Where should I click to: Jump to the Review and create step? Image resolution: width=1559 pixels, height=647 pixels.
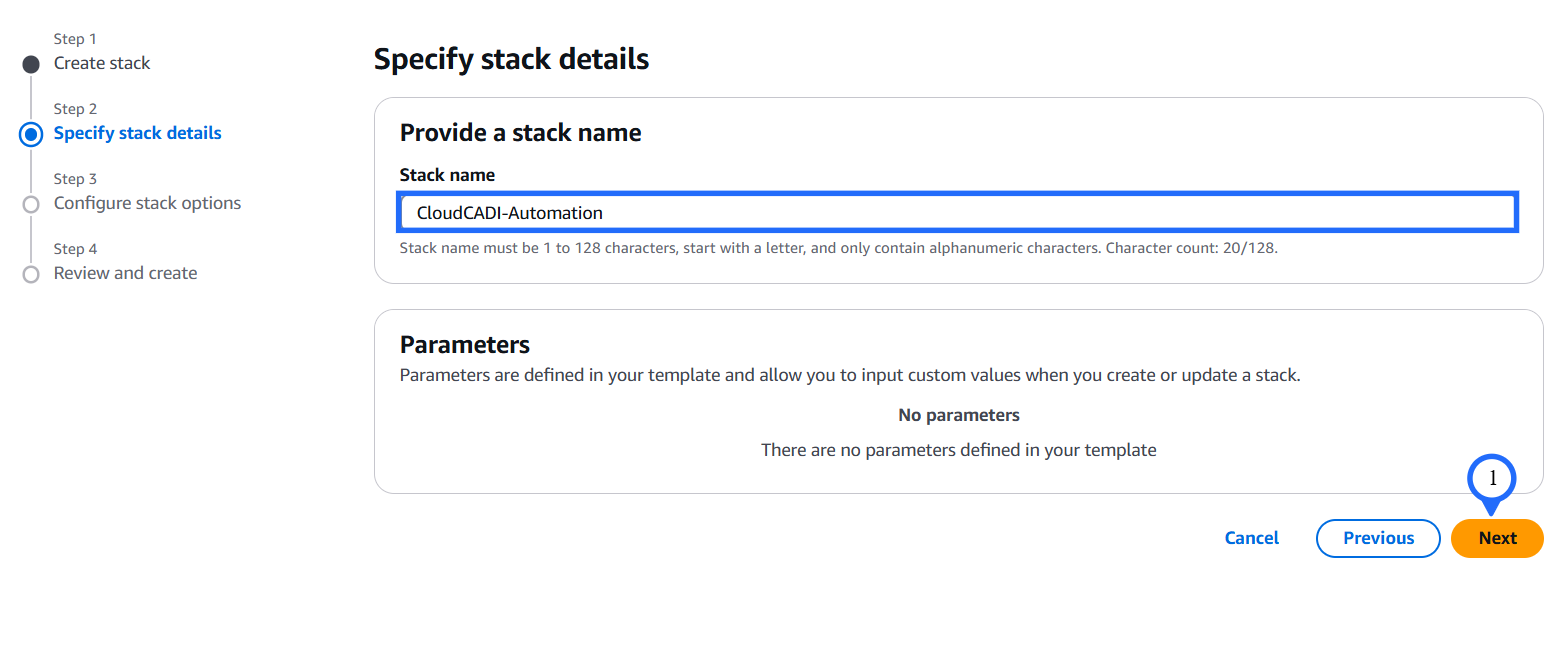click(x=125, y=273)
